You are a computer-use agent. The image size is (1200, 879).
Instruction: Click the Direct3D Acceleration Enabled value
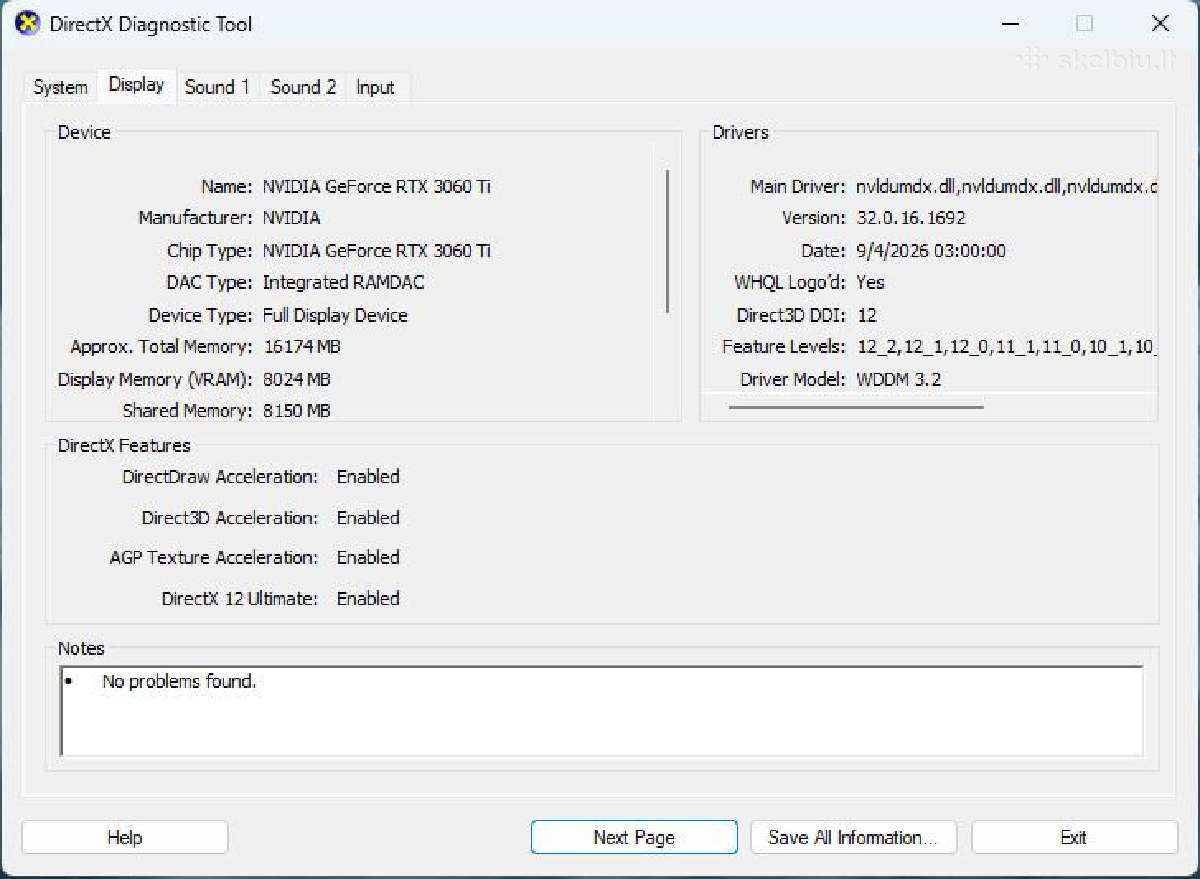point(368,518)
